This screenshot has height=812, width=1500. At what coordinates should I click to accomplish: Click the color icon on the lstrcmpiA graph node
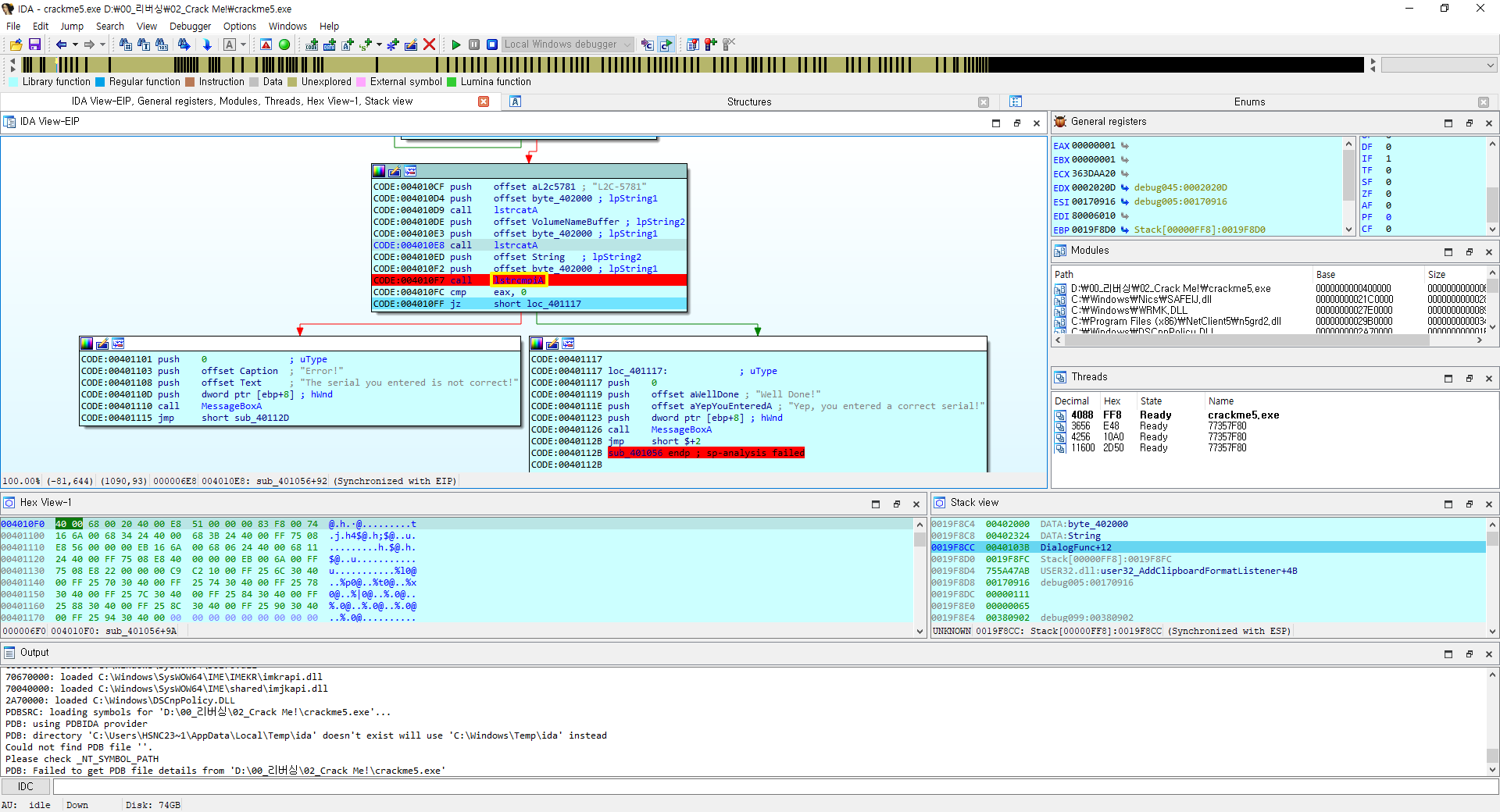tap(379, 171)
